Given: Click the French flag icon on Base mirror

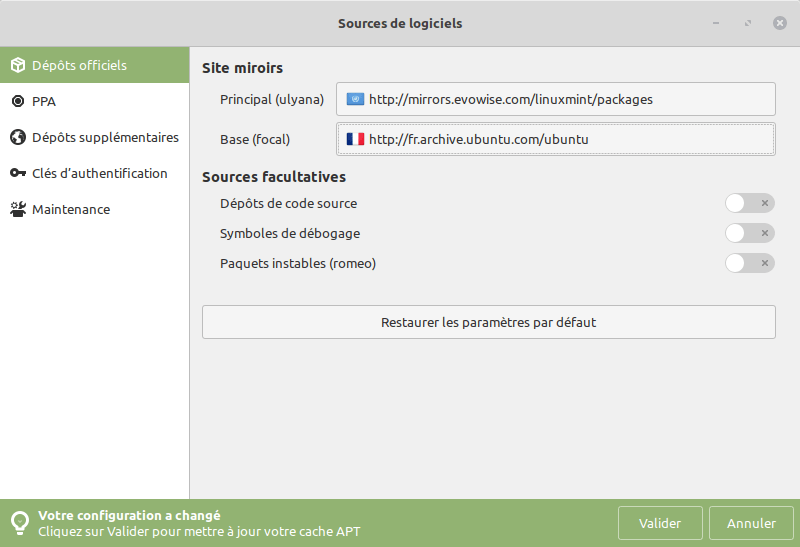Looking at the screenshot, I should point(355,139).
